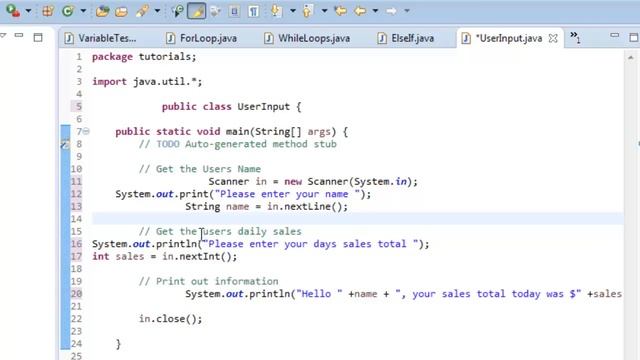Jump to Previous Annotation

coord(308,11)
